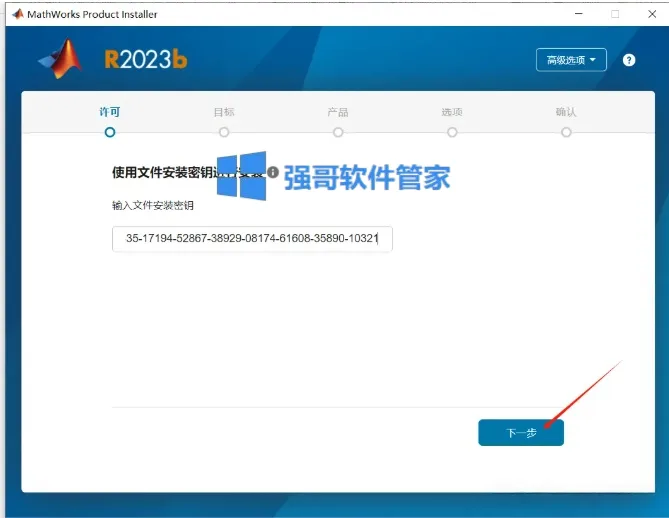The height and width of the screenshot is (518, 669).
Task: Select the 产品 step tab
Action: 338,112
